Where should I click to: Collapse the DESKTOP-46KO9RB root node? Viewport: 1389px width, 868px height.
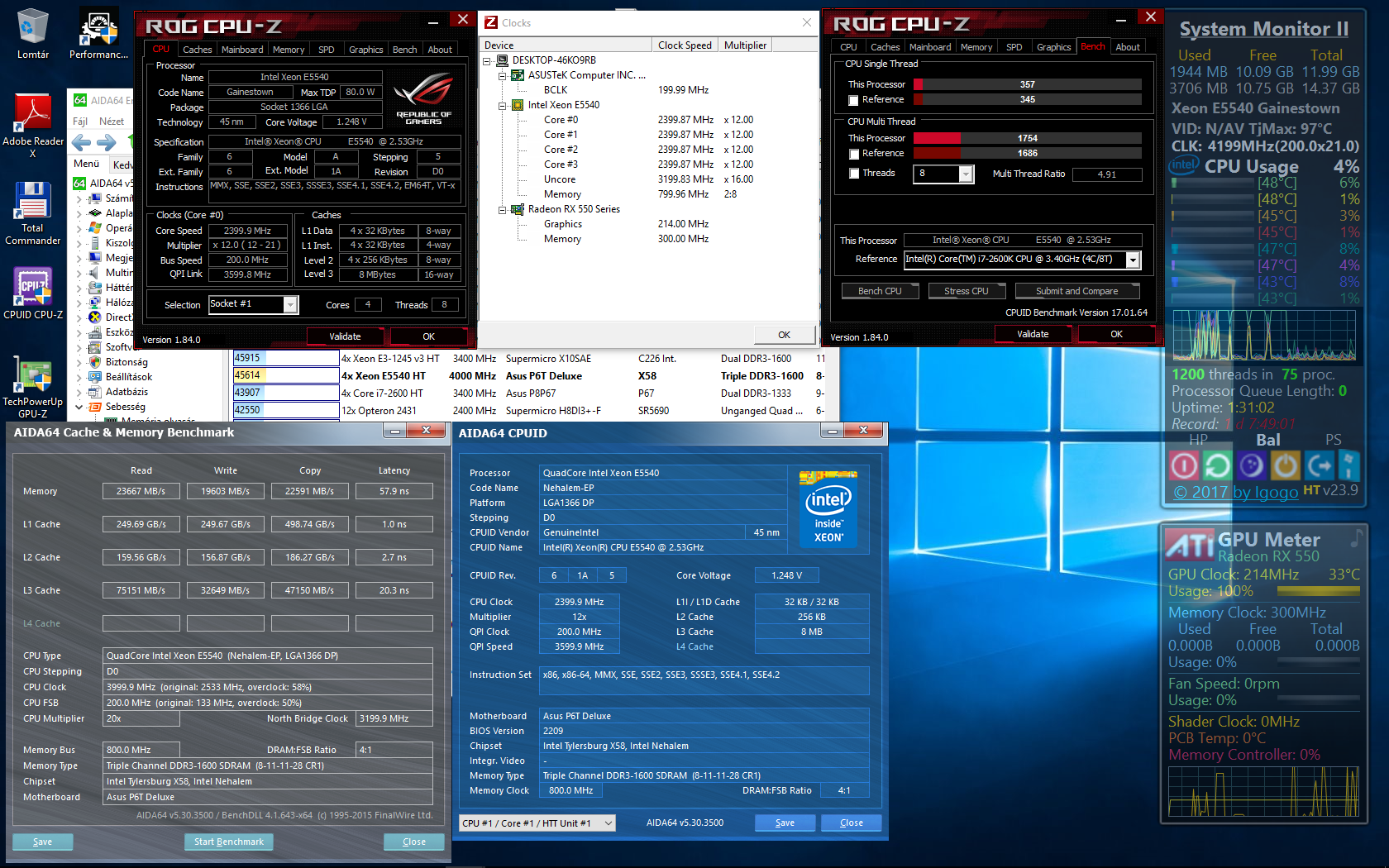click(x=487, y=60)
